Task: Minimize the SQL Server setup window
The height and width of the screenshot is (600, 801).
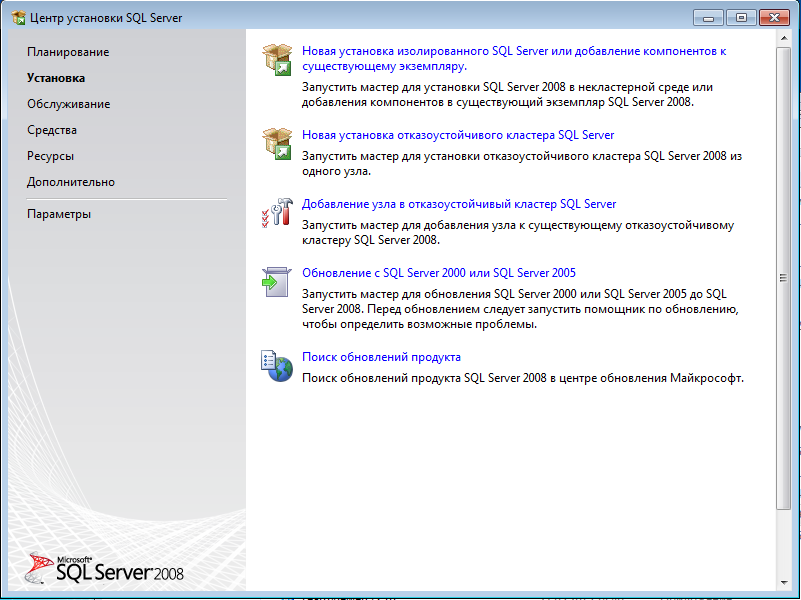Action: [x=708, y=18]
